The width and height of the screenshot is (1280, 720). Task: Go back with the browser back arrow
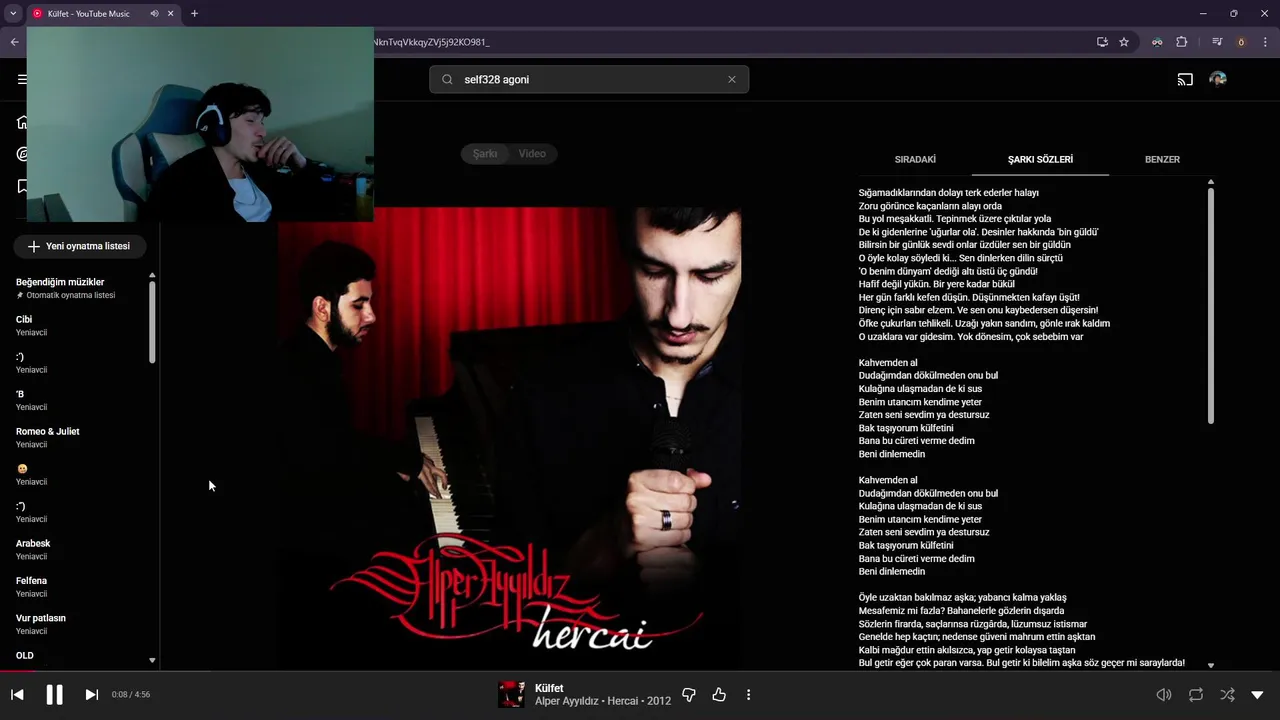point(14,42)
